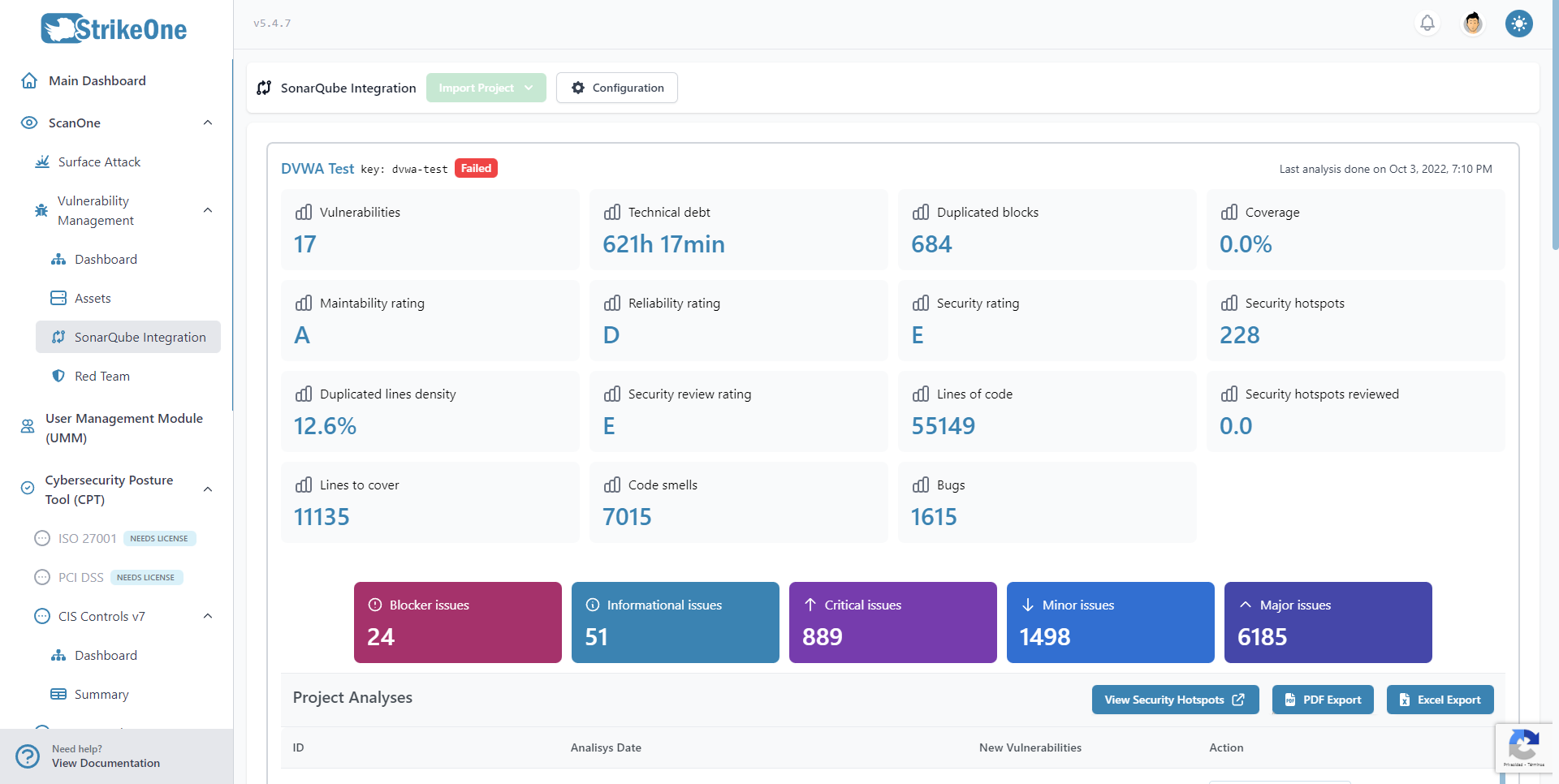The width and height of the screenshot is (1559, 784).
Task: Open the Import Project dropdown
Action: (x=486, y=88)
